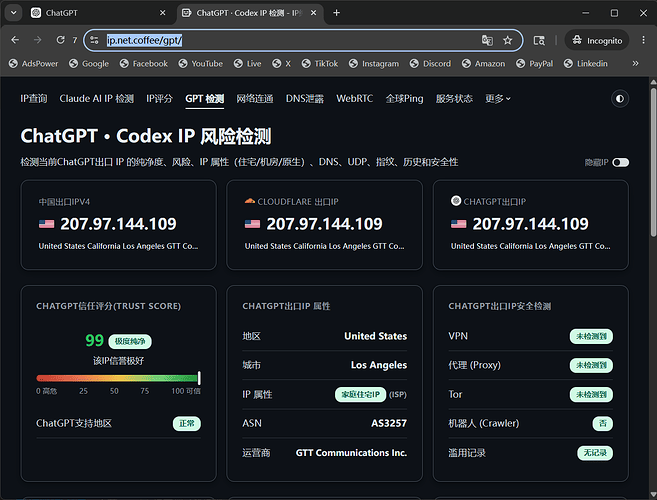Open the PayPal bookmark
Viewport: 657px width, 500px height.
pos(535,64)
